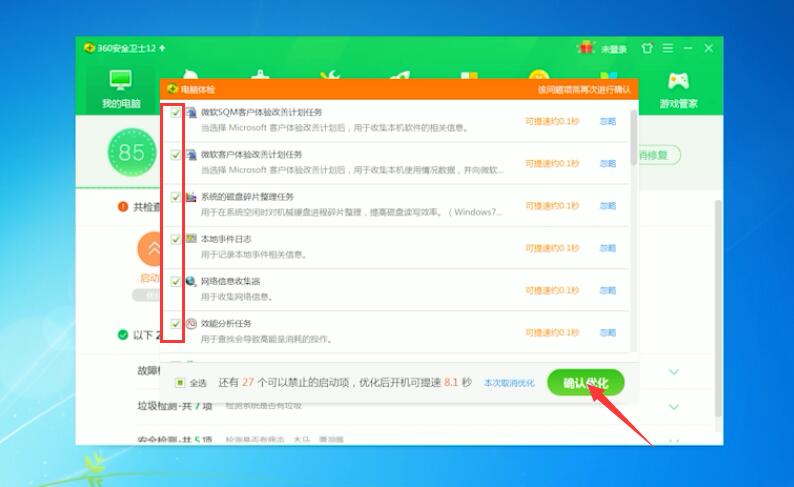The image size is (794, 487).
Task: Click 可提速约0.1秒 in 网络信息收集器 row
Action: pos(552,290)
